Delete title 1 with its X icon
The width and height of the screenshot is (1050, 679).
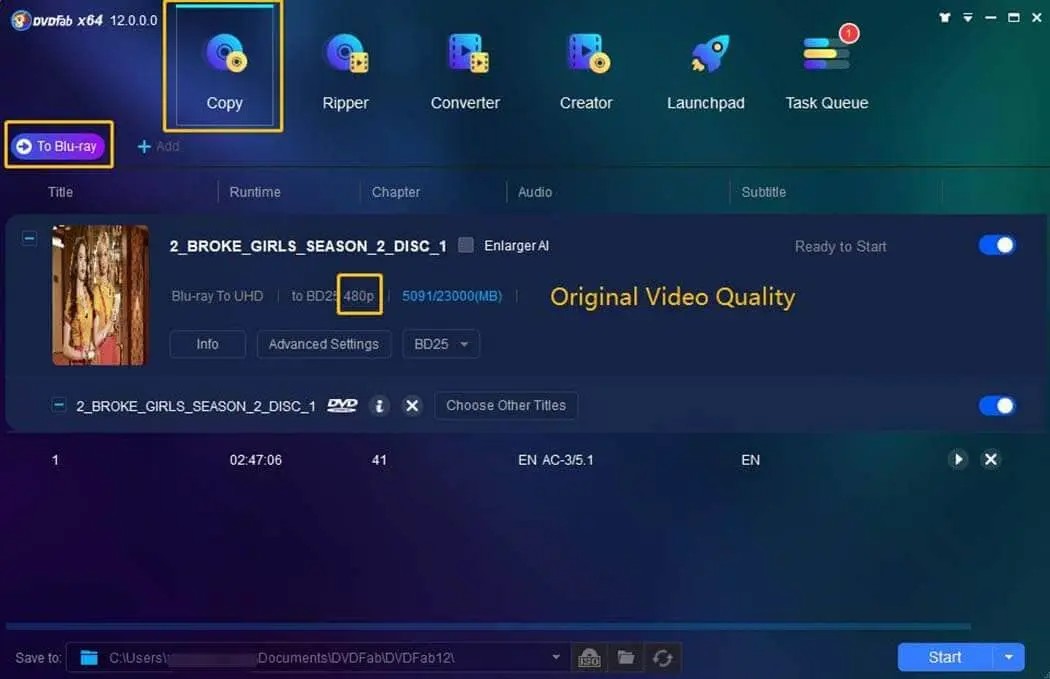tap(991, 459)
